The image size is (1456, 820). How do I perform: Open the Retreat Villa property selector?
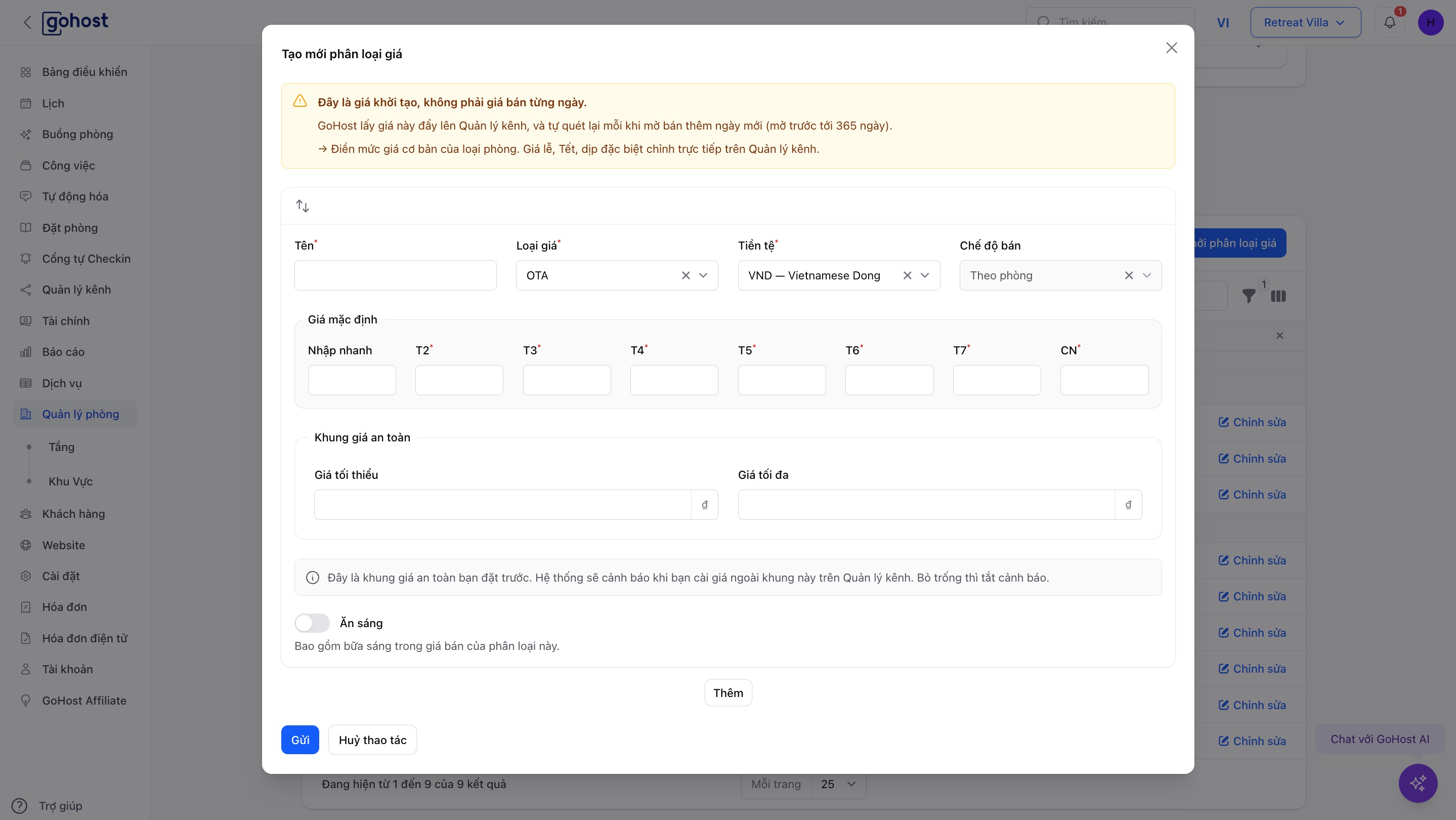pos(1305,23)
